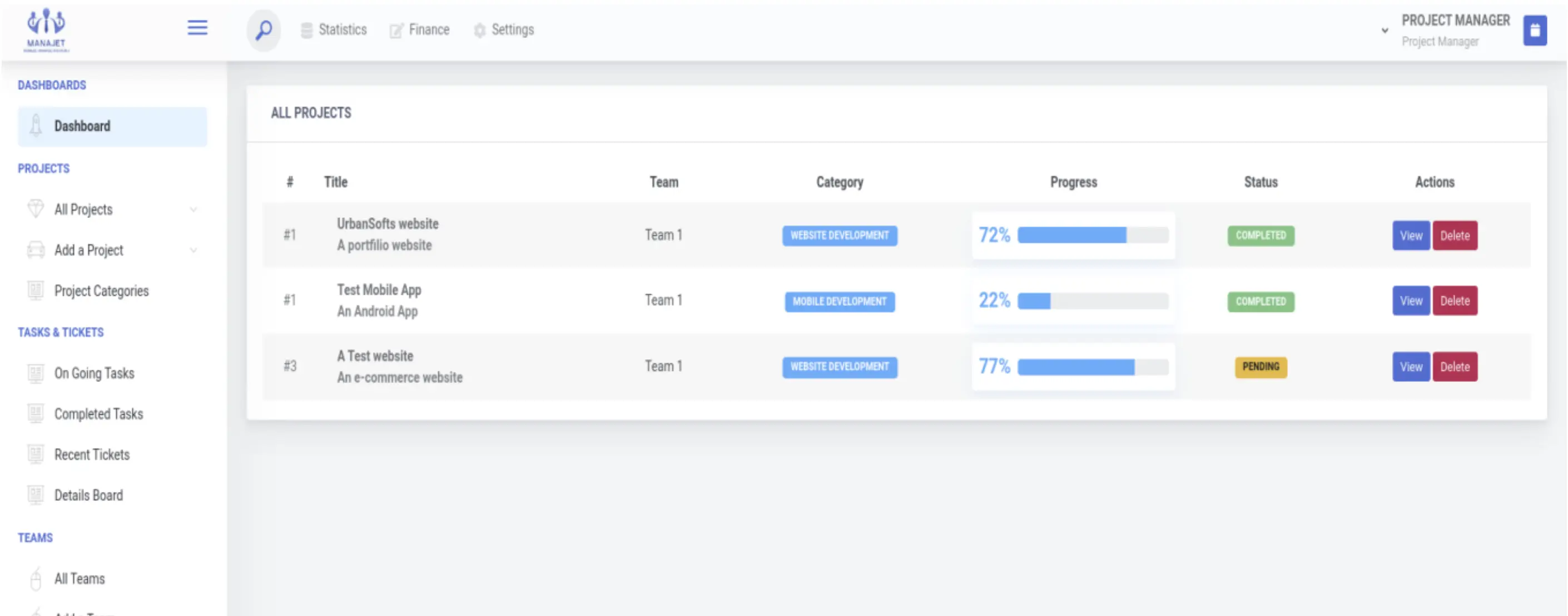This screenshot has width=1568, height=616.
Task: Expand the Add a Project chevron
Action: [193, 250]
